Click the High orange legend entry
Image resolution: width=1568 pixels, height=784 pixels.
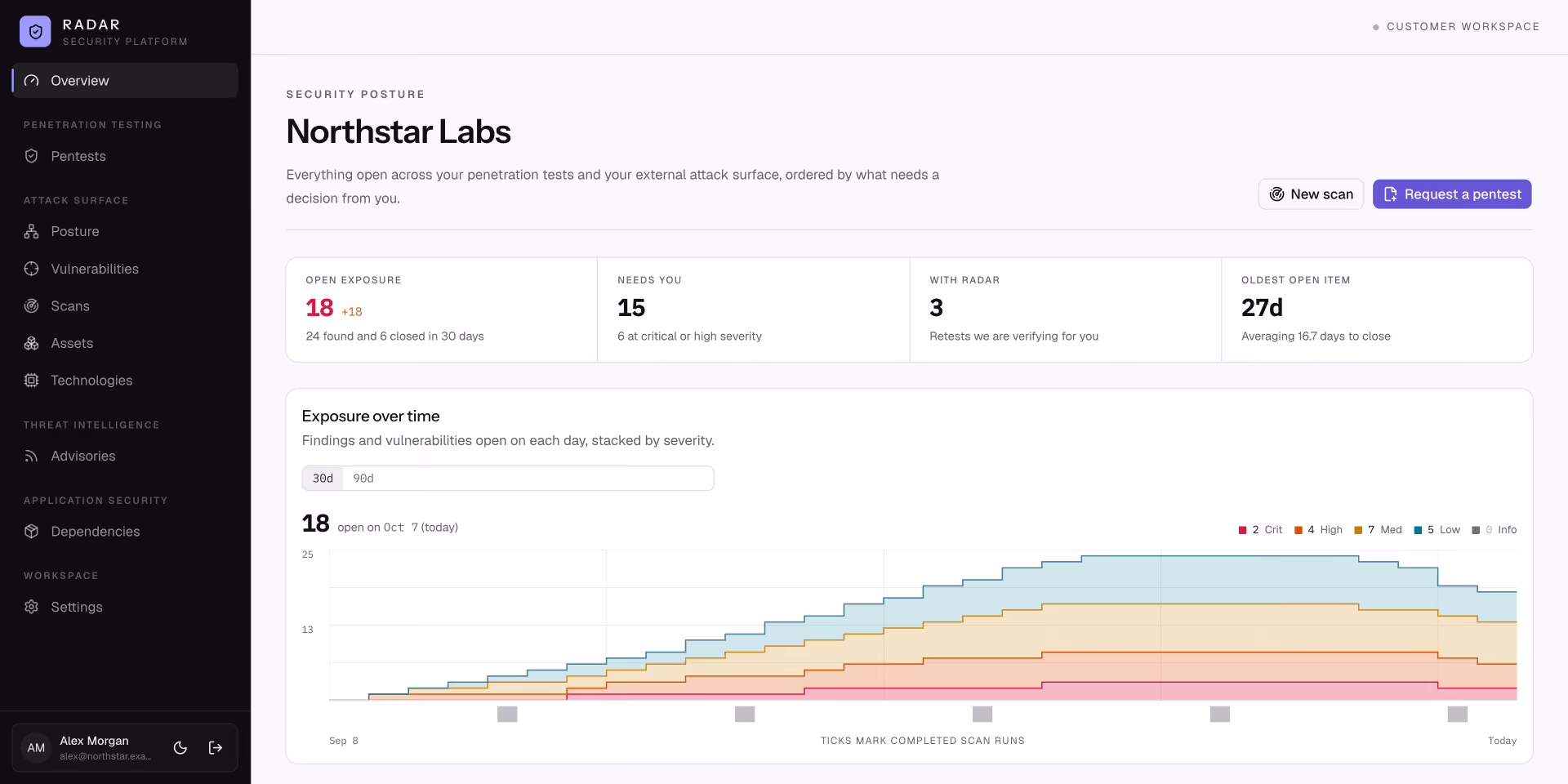1318,530
